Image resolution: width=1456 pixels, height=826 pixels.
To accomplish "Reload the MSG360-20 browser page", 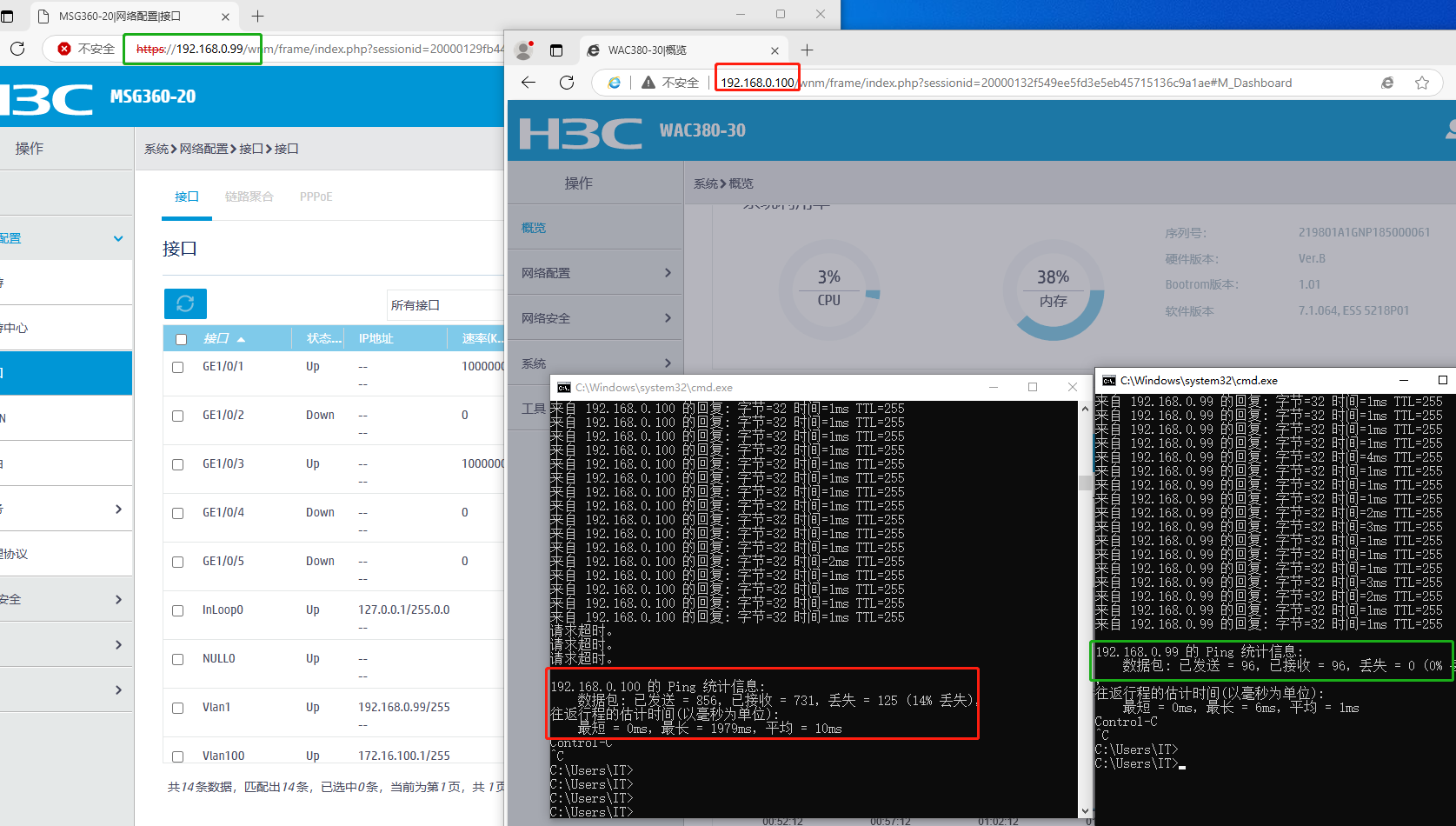I will coord(17,49).
